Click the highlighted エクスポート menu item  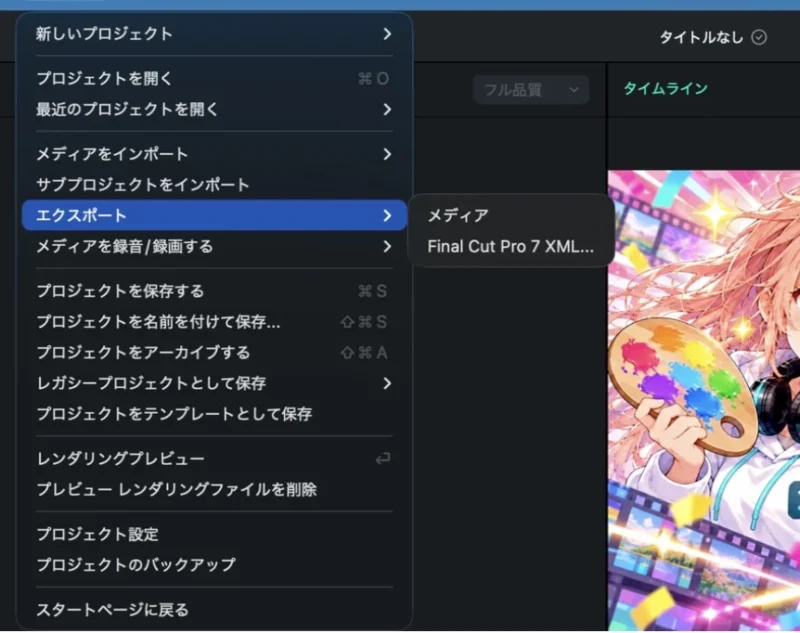(x=214, y=215)
